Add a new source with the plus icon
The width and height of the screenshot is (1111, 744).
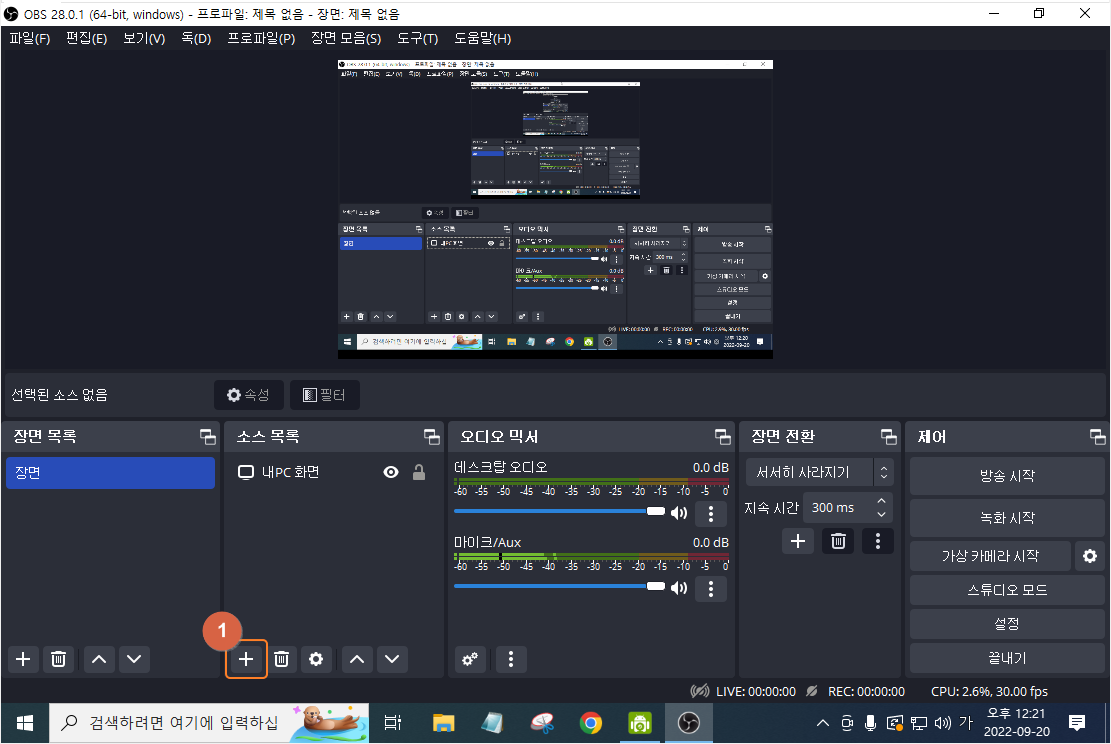coord(246,659)
